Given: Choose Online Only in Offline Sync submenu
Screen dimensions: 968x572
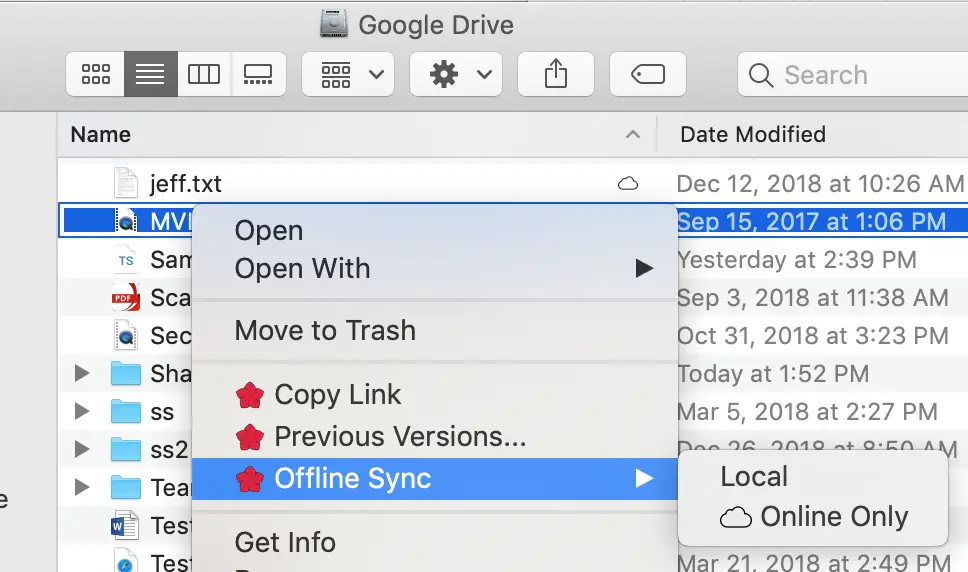Looking at the screenshot, I should 813,516.
